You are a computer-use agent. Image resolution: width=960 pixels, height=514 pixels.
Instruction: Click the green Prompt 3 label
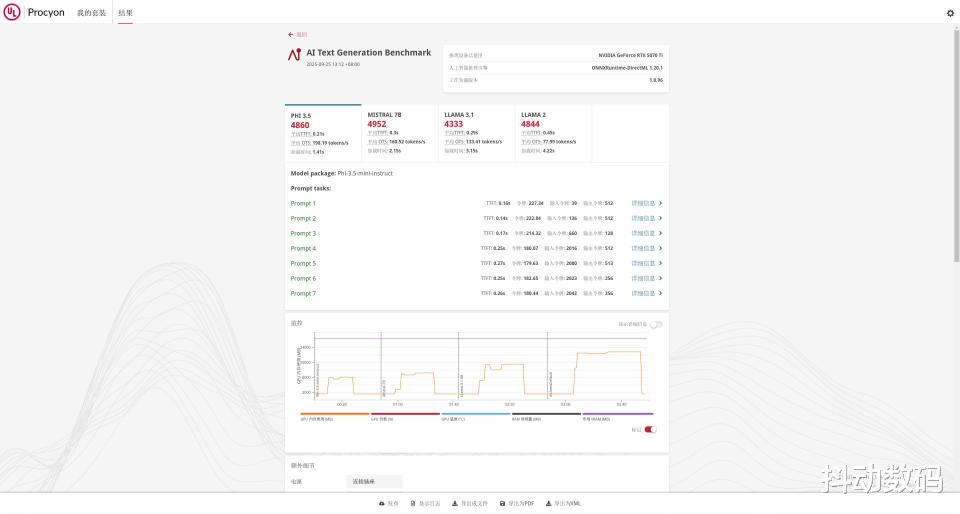303,233
